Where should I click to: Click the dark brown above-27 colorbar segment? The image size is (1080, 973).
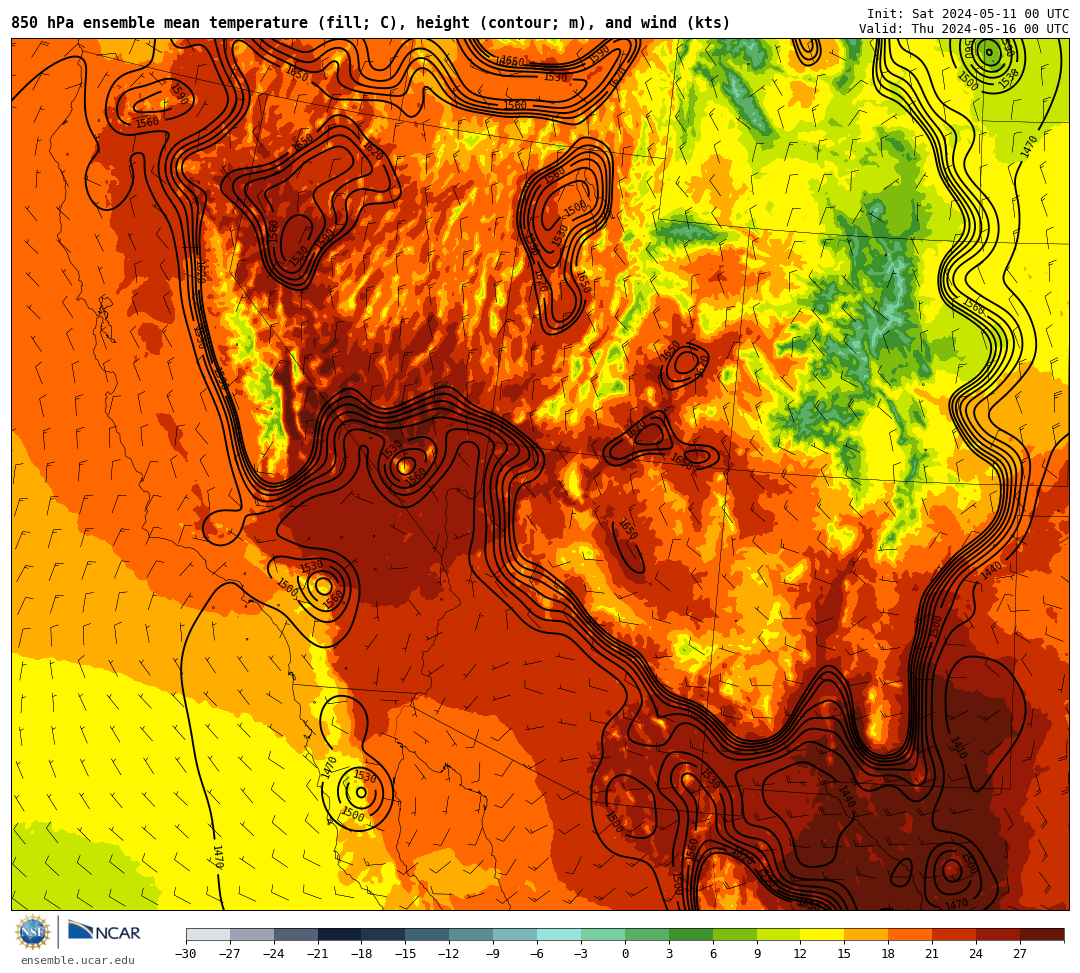click(x=1042, y=934)
